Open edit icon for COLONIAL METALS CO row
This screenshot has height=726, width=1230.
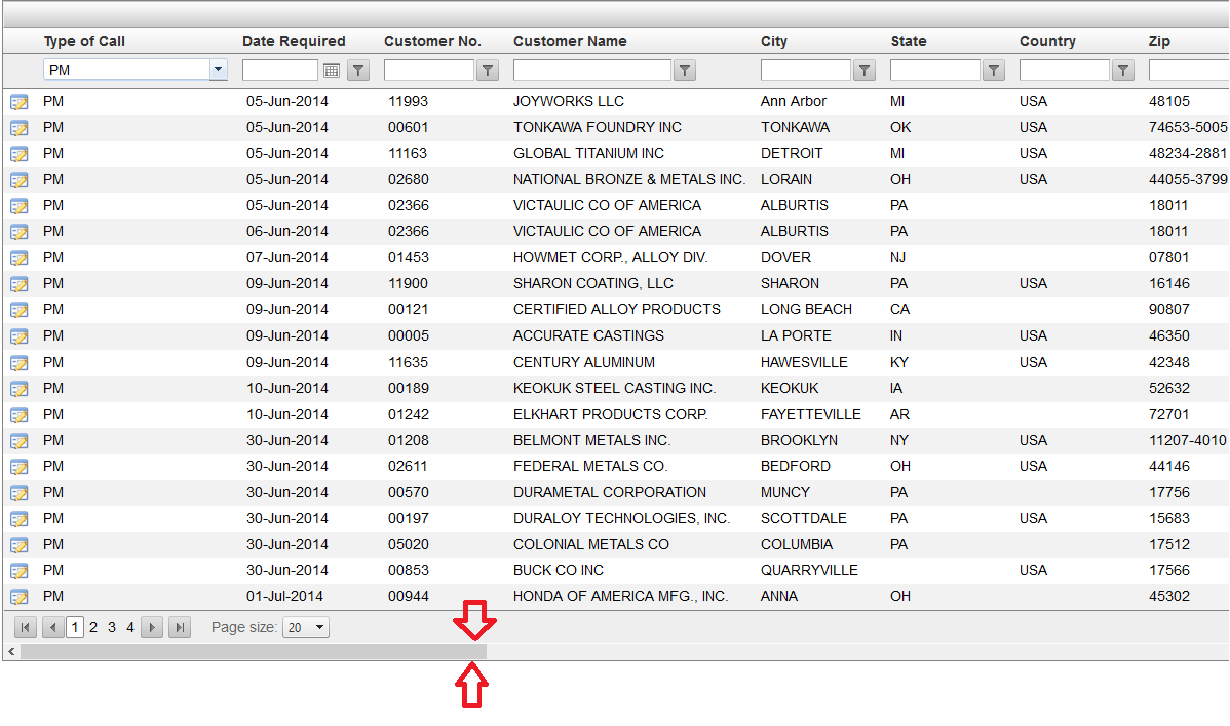19,545
